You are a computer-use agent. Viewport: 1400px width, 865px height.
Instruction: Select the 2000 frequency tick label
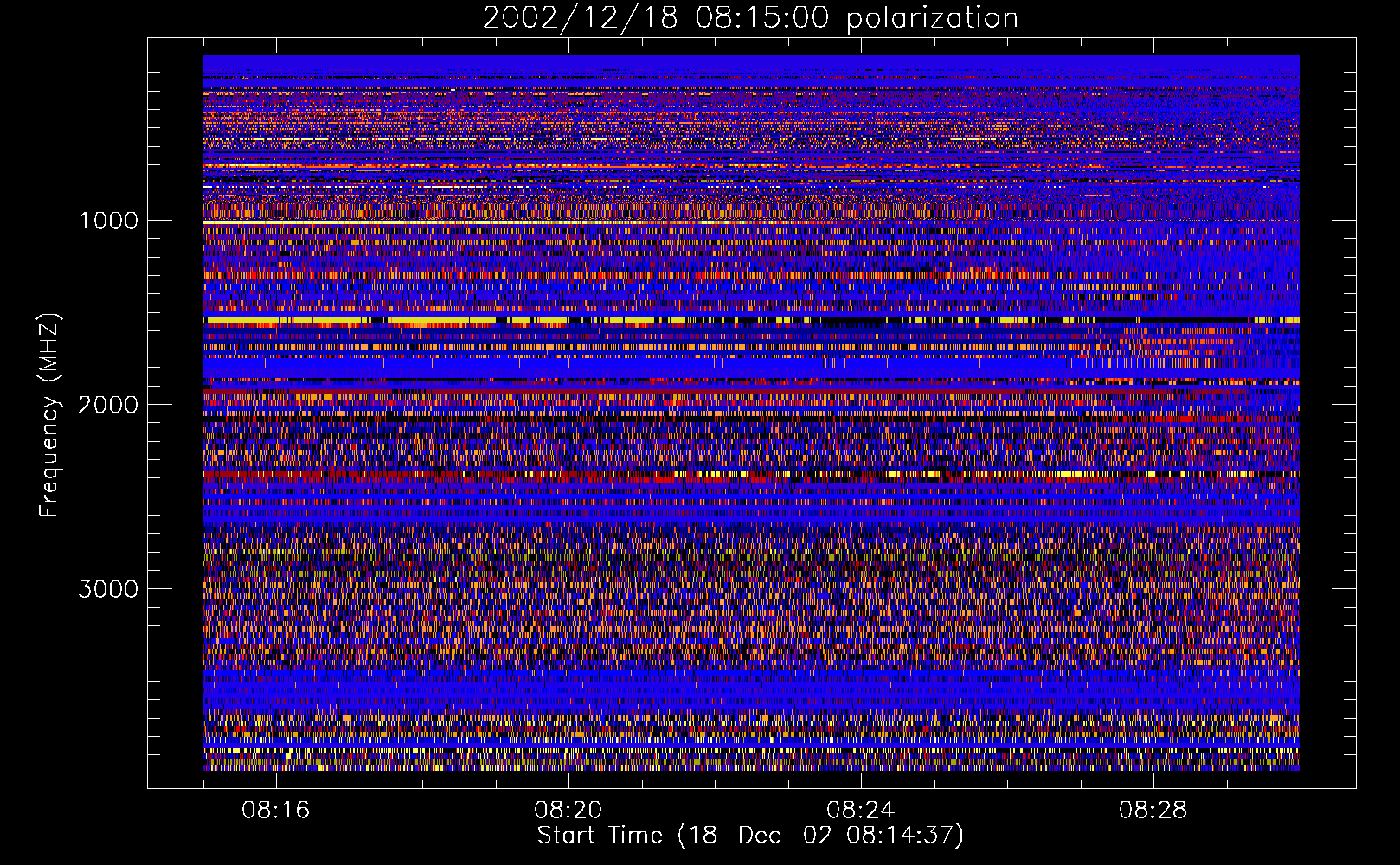tap(108, 405)
